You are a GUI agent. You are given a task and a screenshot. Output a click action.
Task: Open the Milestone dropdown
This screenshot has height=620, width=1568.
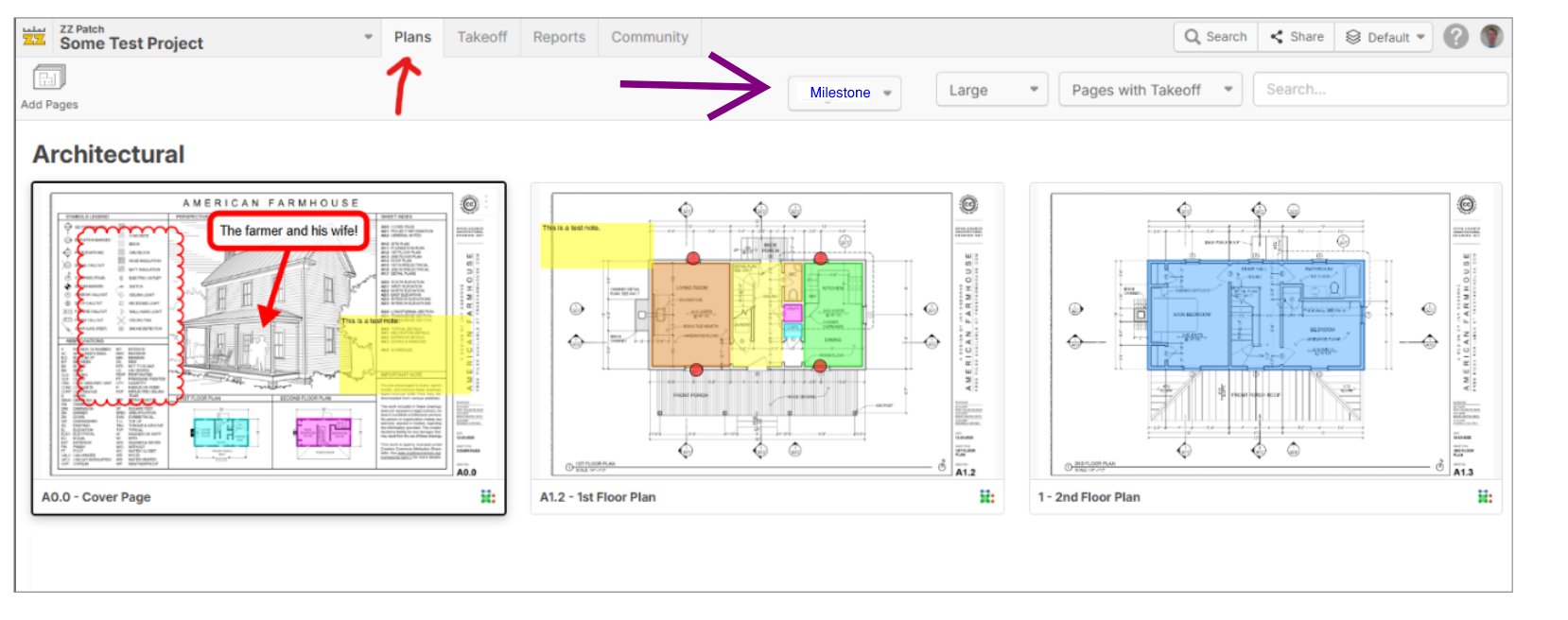point(844,93)
